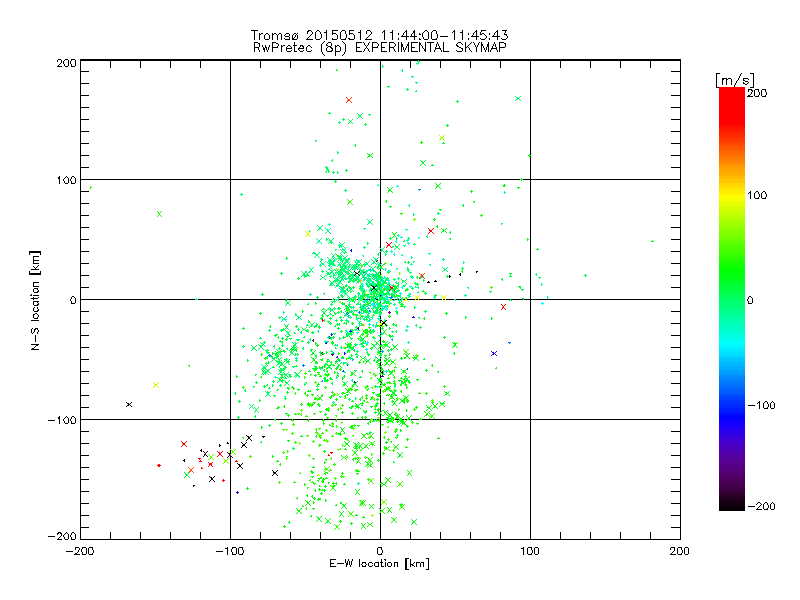
Task: Click the lone blue X data marker
Action: coord(494,354)
